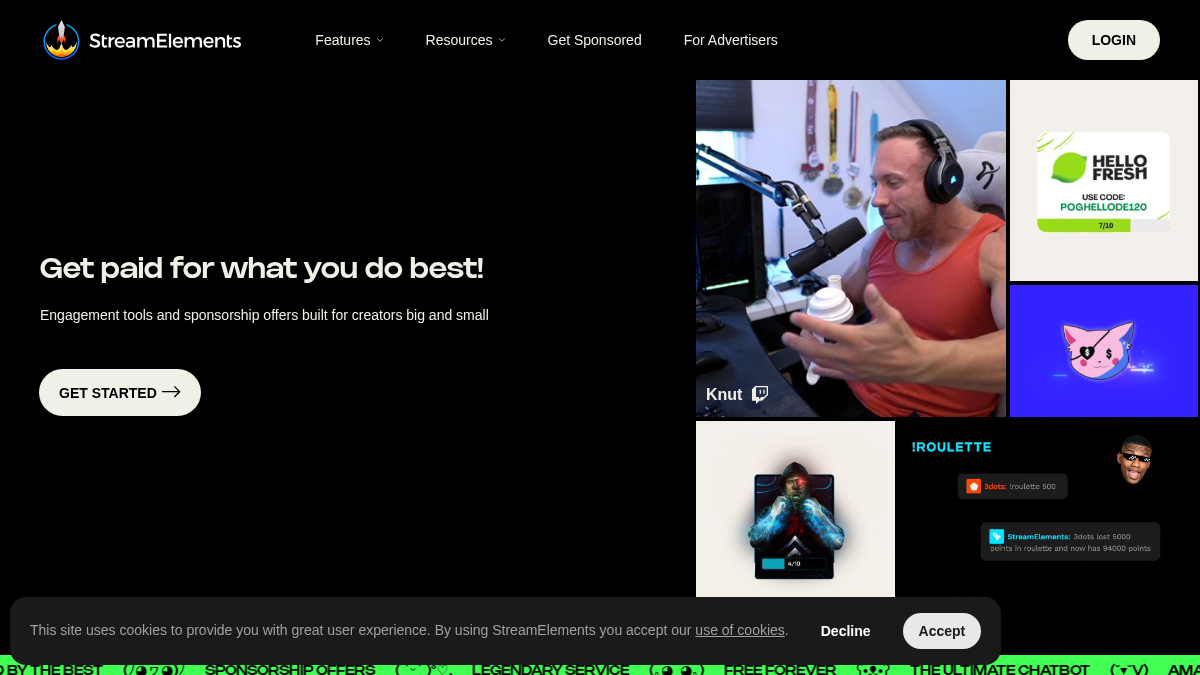Decline the cookie consent
This screenshot has height=675, width=1200.
[x=845, y=631]
